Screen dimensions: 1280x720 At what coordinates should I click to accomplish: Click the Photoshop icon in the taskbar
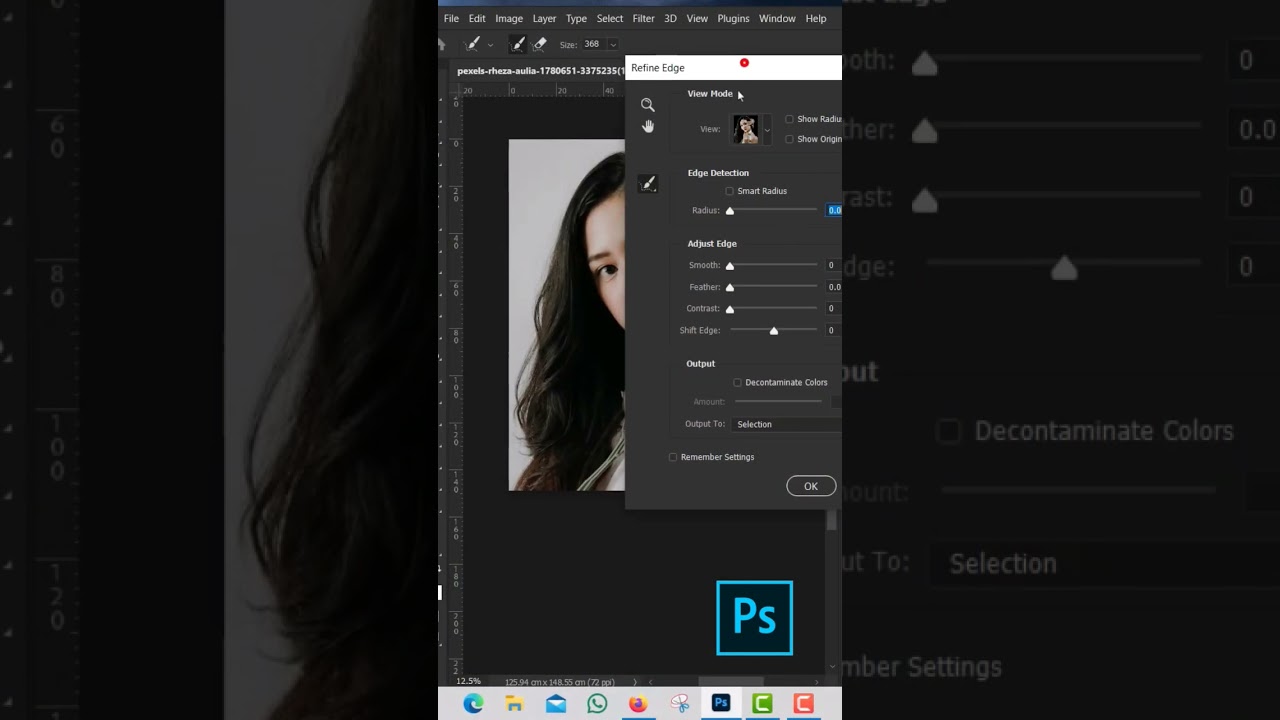coord(720,704)
